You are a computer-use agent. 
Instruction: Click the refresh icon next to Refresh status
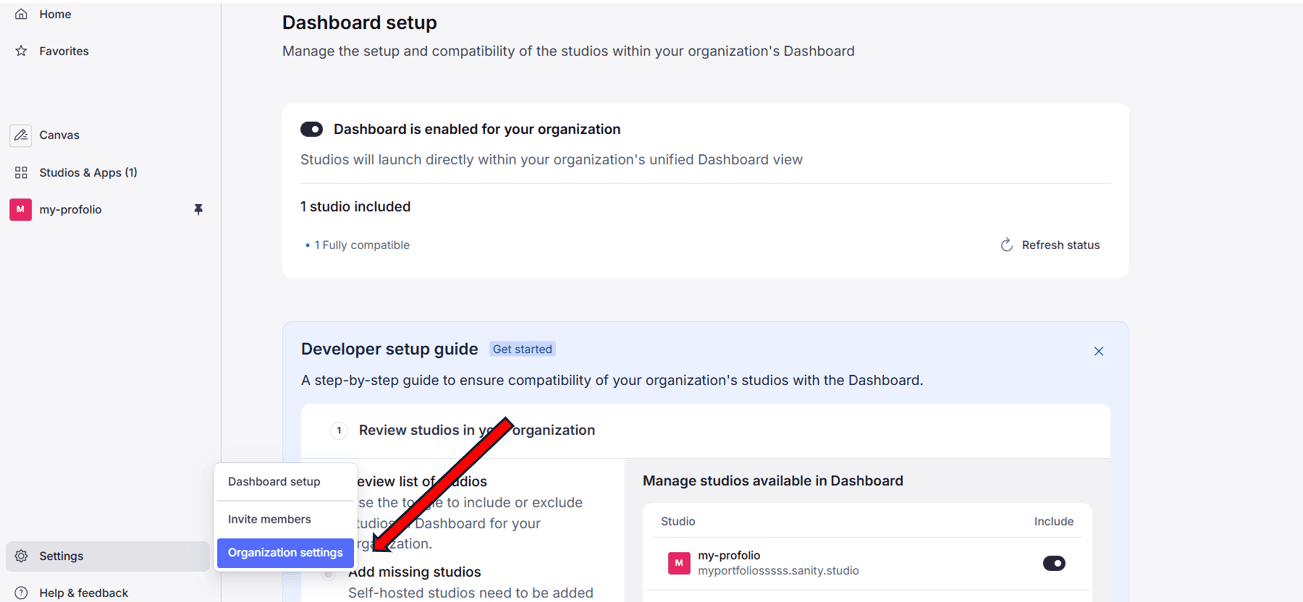[1006, 244]
